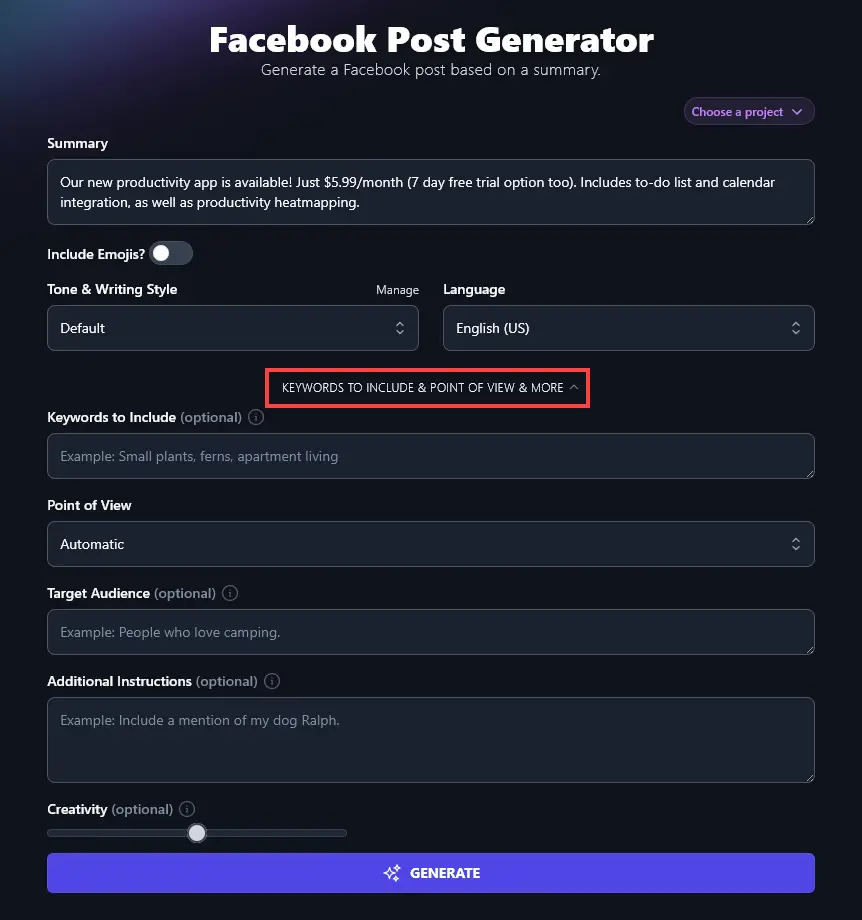
Task: Click the chevron icon on the Language selector
Action: point(795,328)
